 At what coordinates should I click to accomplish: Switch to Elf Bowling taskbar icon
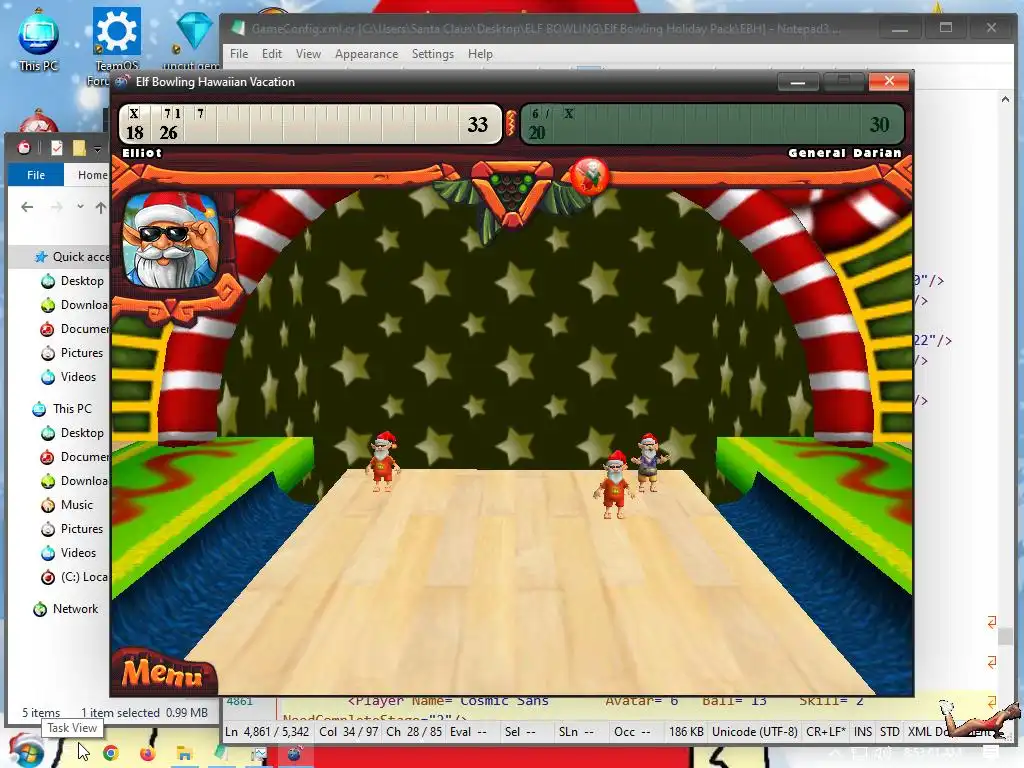point(295,754)
